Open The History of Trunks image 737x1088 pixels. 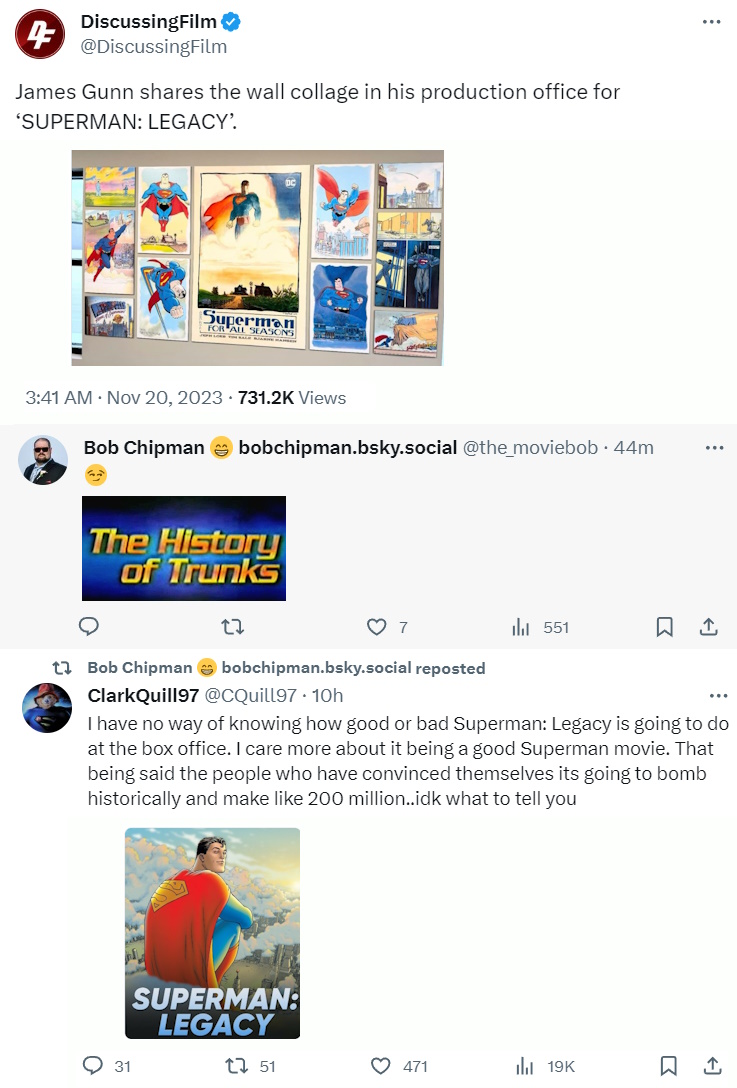(184, 548)
